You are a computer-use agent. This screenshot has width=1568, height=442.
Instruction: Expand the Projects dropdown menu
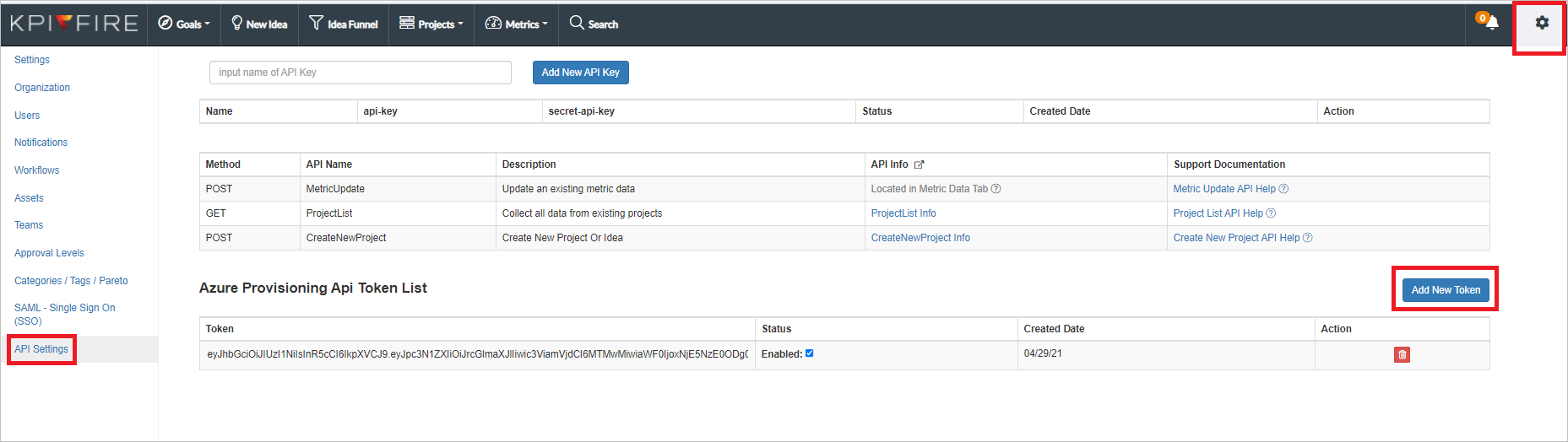(431, 24)
